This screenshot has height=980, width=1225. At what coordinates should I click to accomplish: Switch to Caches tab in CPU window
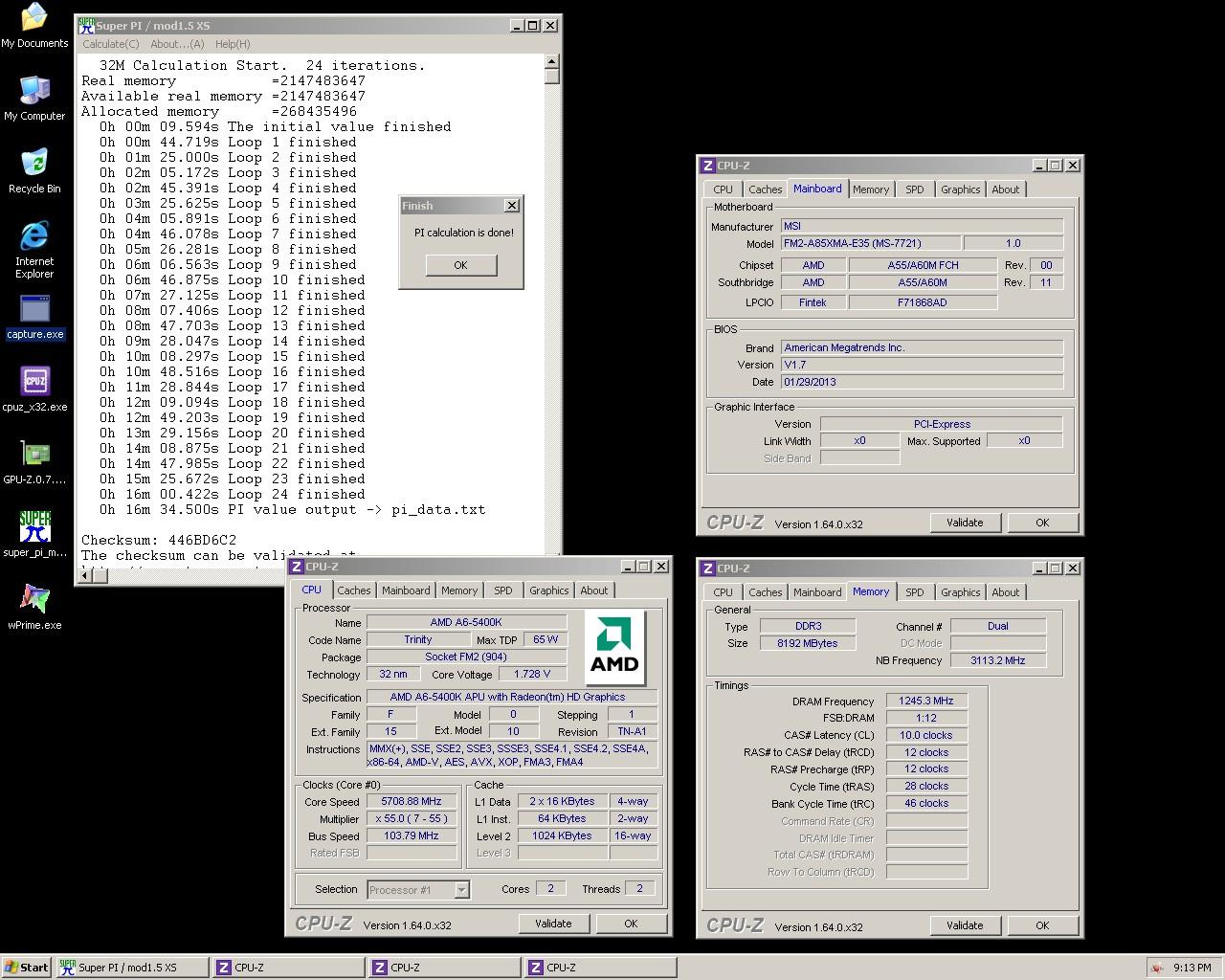[x=353, y=590]
